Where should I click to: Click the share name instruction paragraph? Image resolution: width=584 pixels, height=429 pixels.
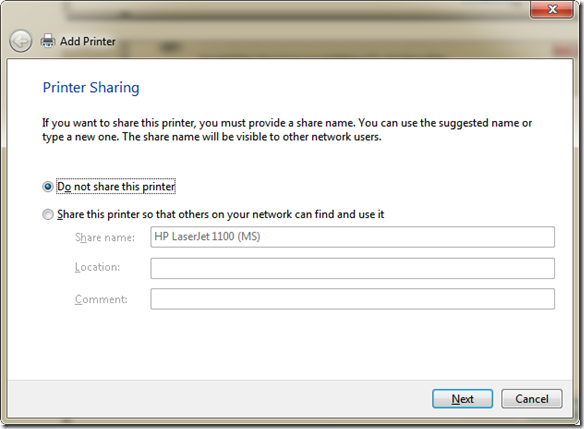coord(287,130)
